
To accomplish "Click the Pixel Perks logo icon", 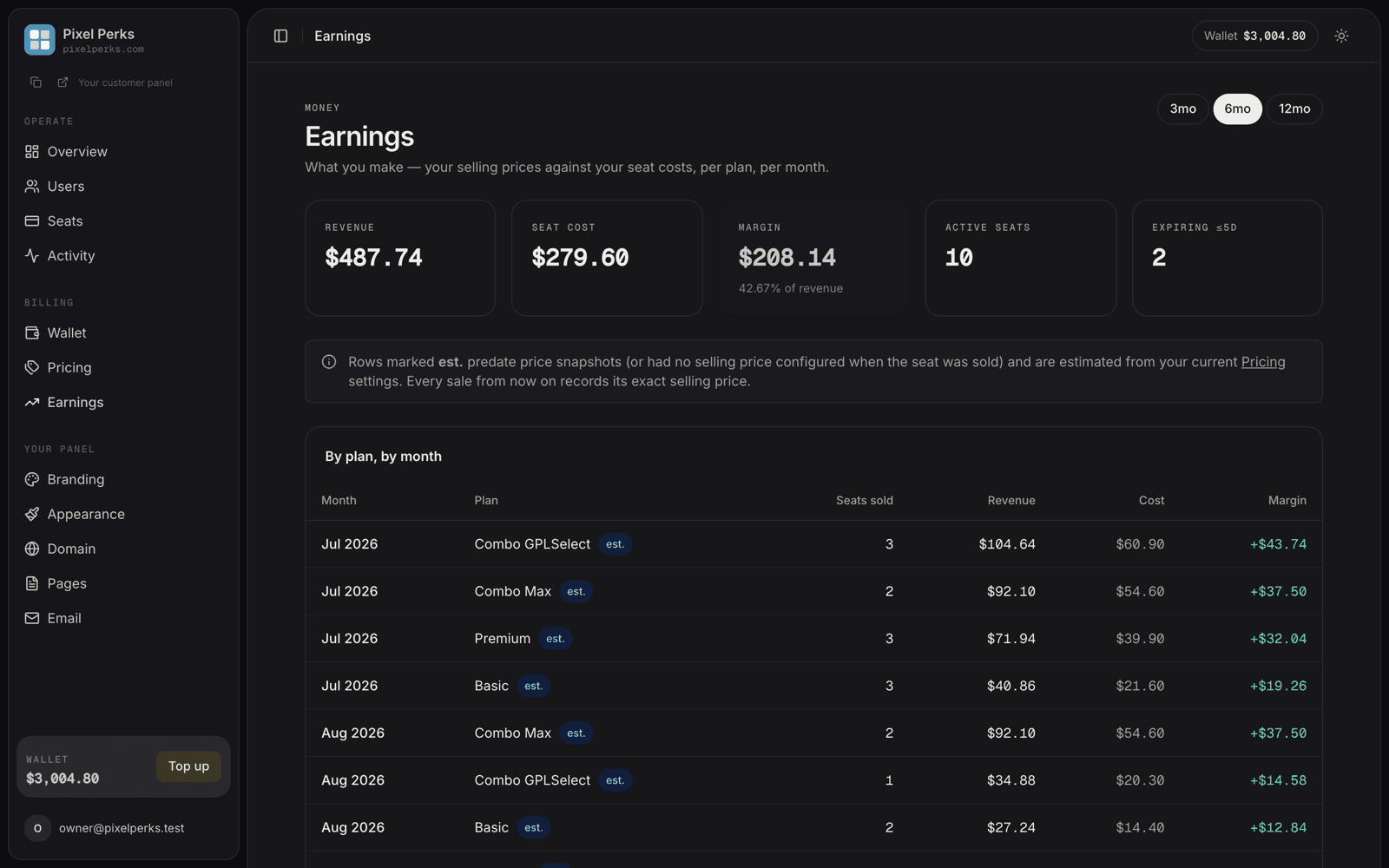I will coord(39,40).
